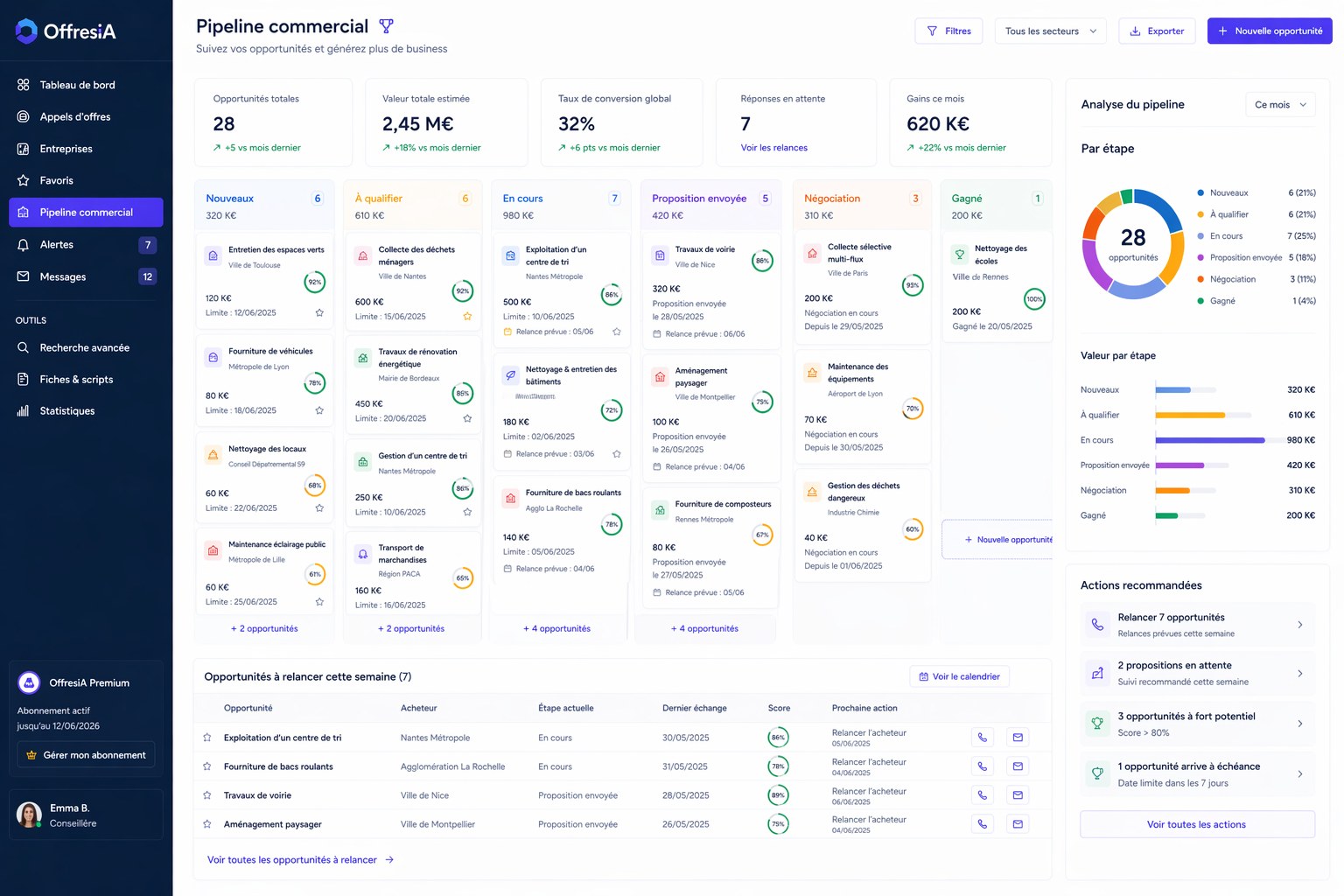Open the Tous les secteurs dropdown
The width and height of the screenshot is (1344, 896).
click(1051, 31)
